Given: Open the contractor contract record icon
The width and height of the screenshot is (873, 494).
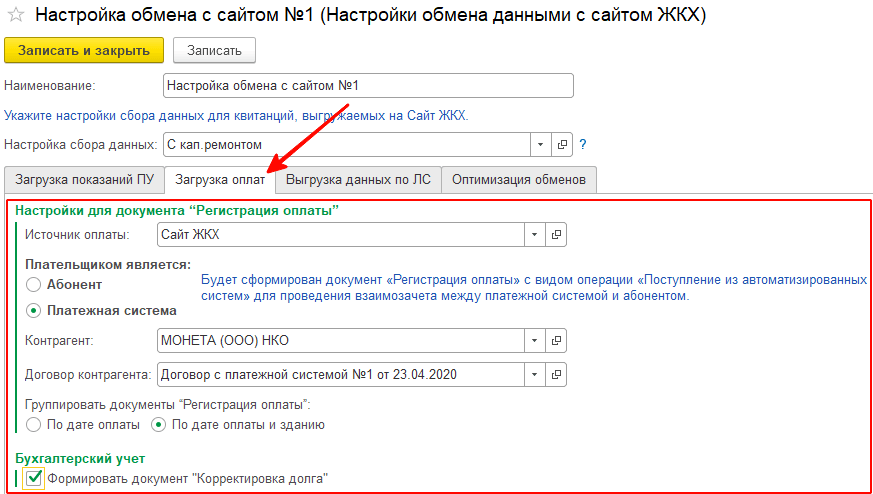Looking at the screenshot, I should click(557, 375).
